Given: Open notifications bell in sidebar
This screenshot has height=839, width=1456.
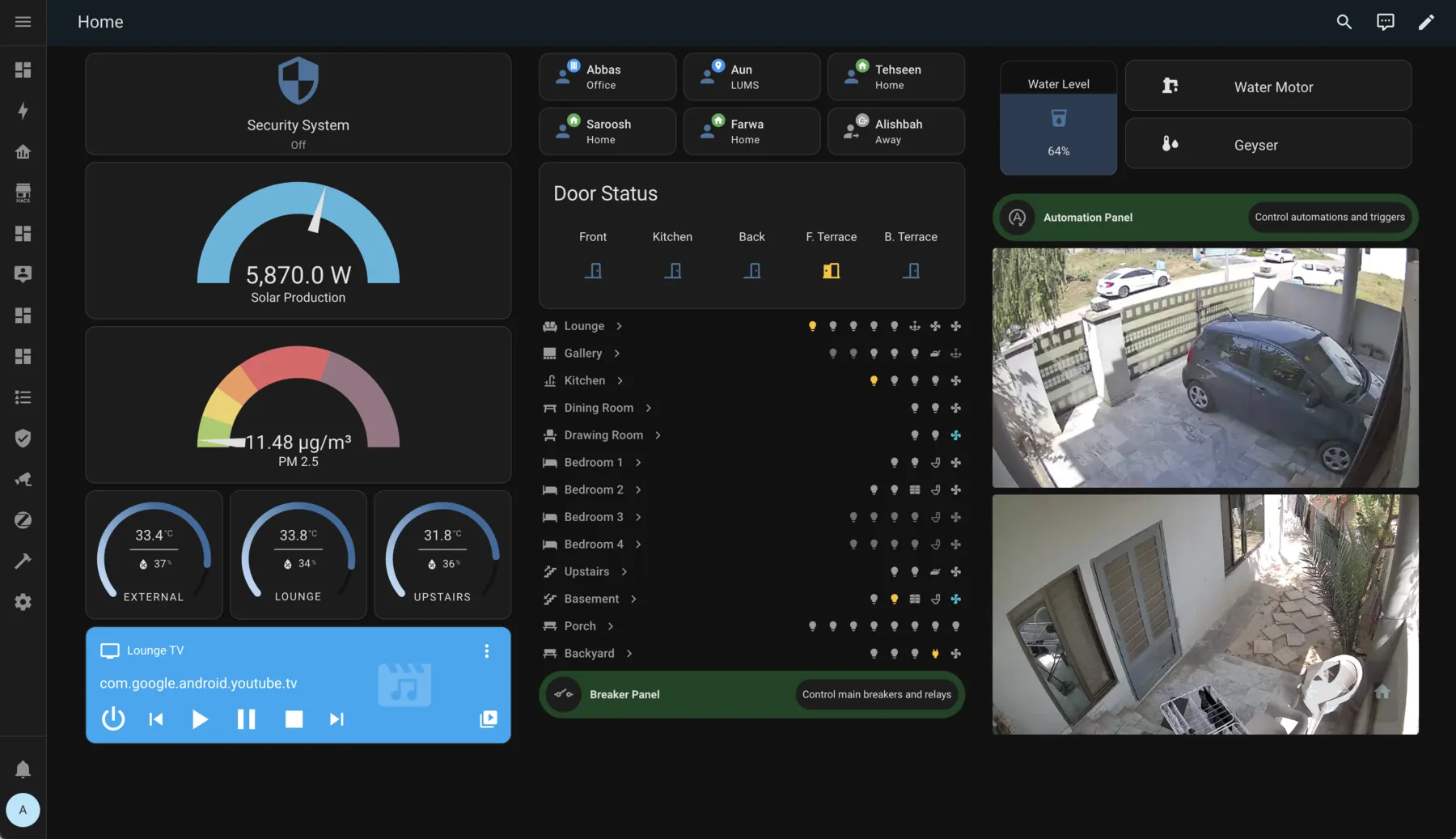Looking at the screenshot, I should 23,769.
